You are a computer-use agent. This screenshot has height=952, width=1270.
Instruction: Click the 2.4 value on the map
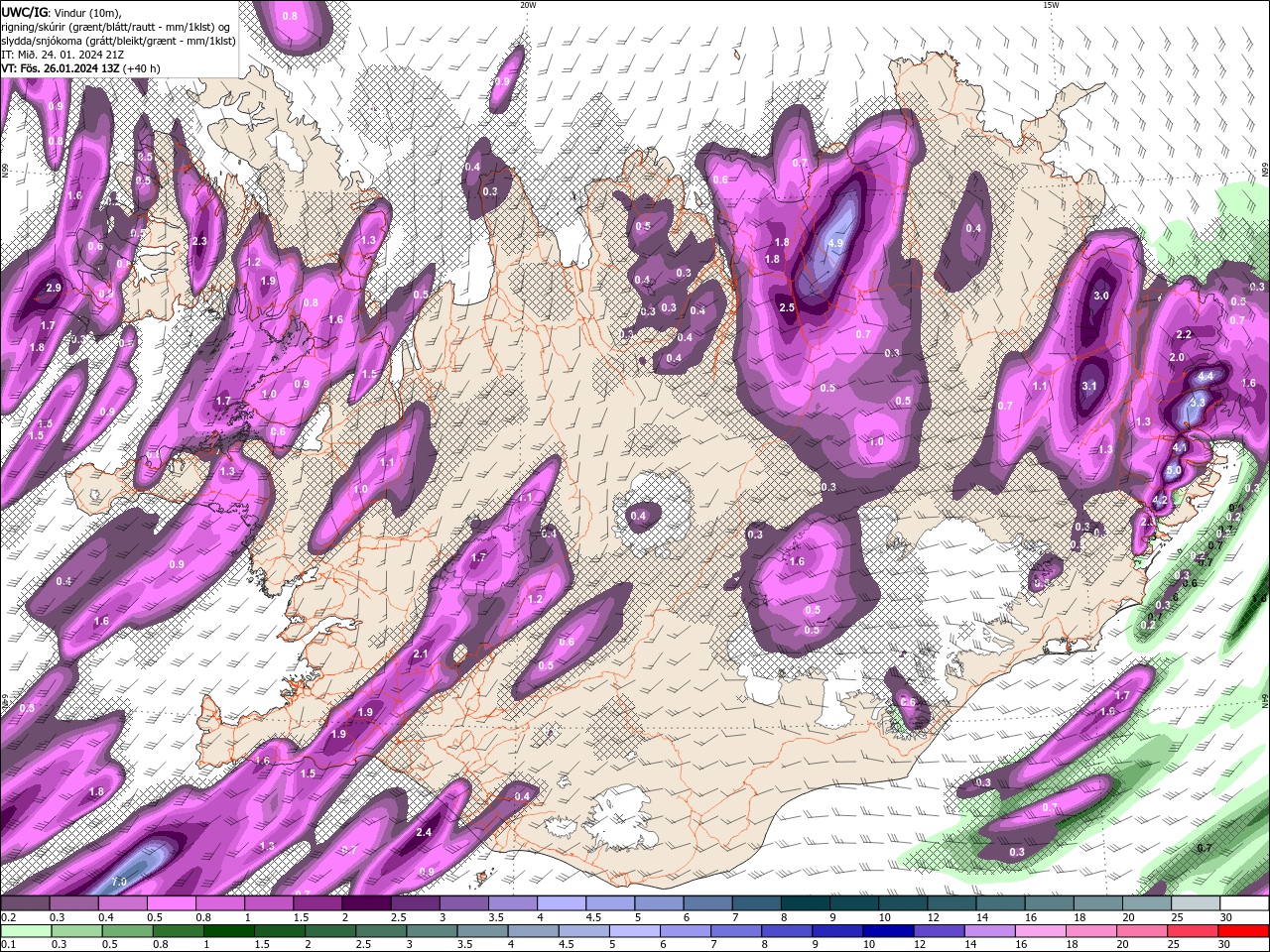[424, 832]
